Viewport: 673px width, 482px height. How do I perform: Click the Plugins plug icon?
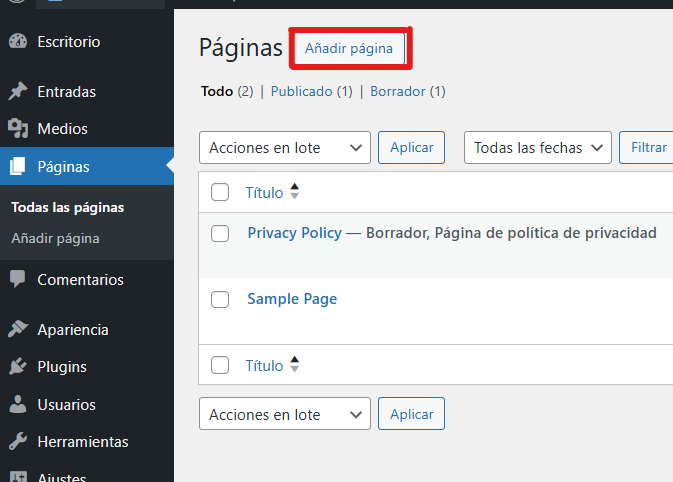click(17, 367)
